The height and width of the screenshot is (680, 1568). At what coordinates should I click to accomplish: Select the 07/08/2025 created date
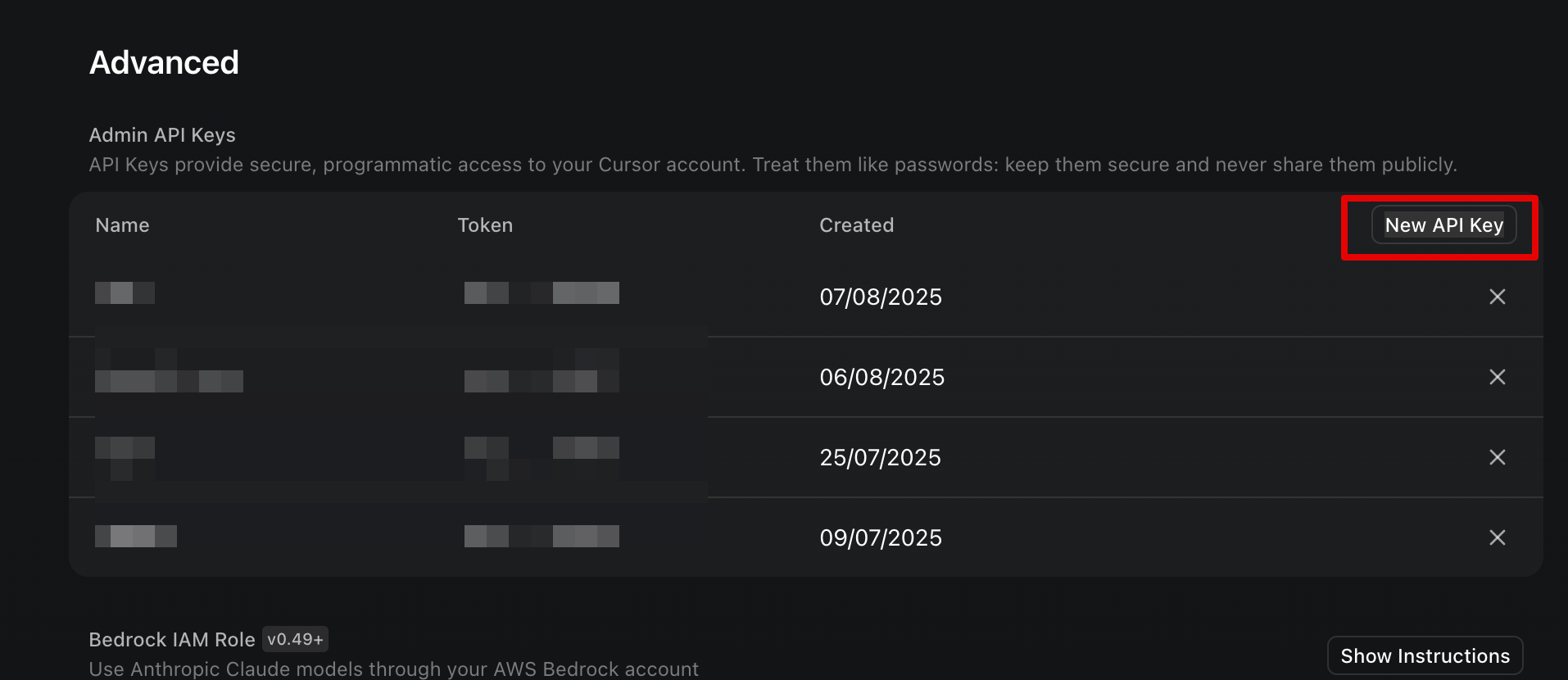pos(881,297)
